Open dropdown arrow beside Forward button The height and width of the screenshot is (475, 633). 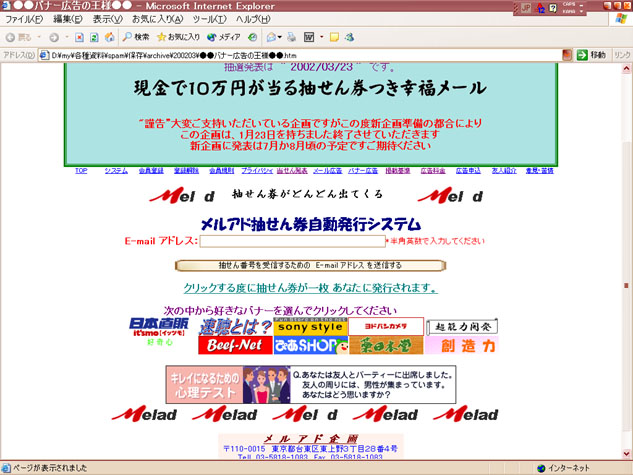tap(67, 37)
